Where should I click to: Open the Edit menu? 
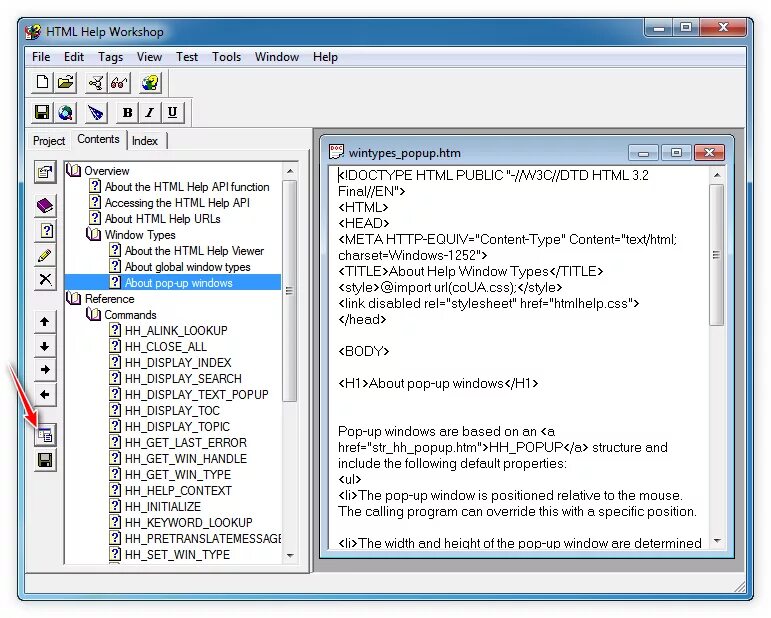click(x=74, y=57)
